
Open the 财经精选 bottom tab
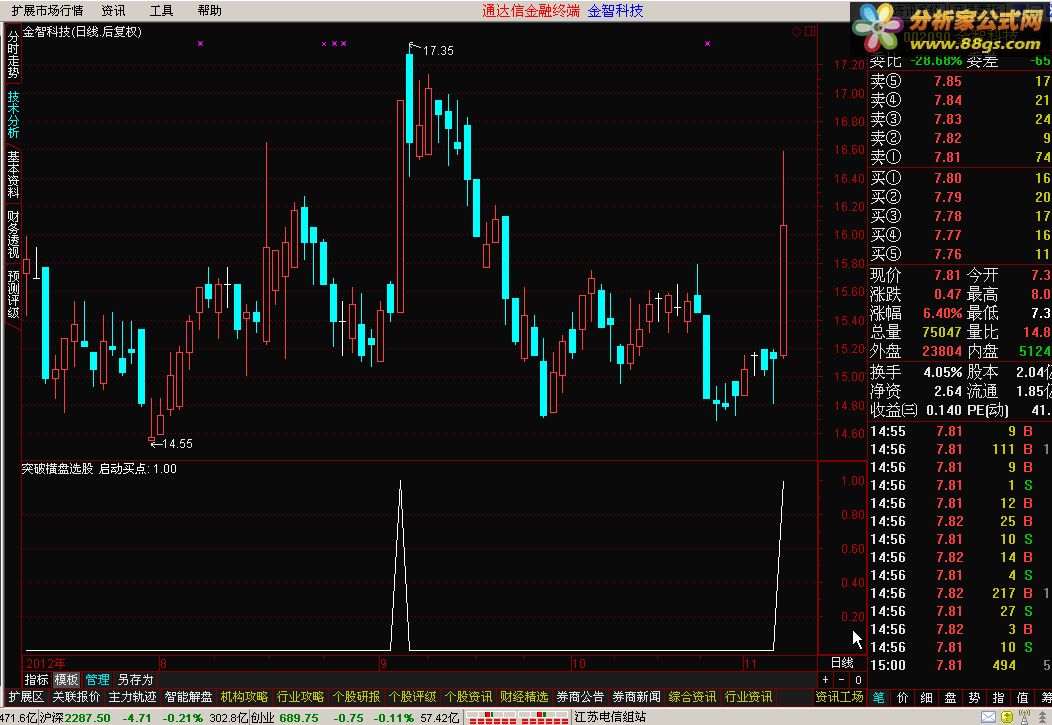click(524, 697)
